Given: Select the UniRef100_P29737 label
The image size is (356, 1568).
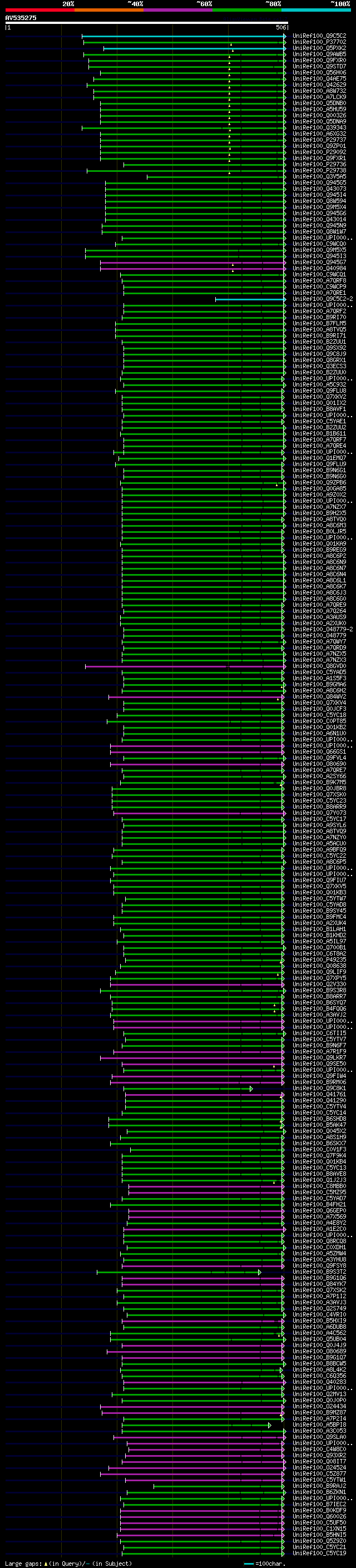Looking at the screenshot, I should pyautogui.click(x=319, y=140).
